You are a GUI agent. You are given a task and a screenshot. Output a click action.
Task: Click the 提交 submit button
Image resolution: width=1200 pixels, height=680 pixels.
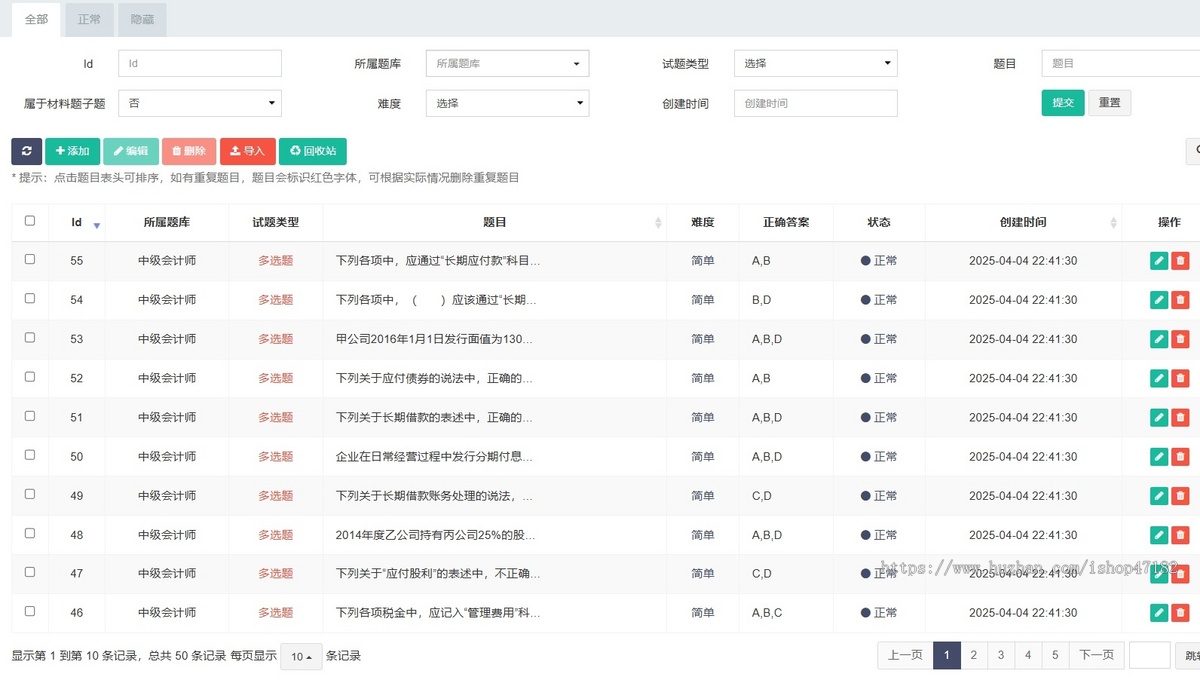1063,103
